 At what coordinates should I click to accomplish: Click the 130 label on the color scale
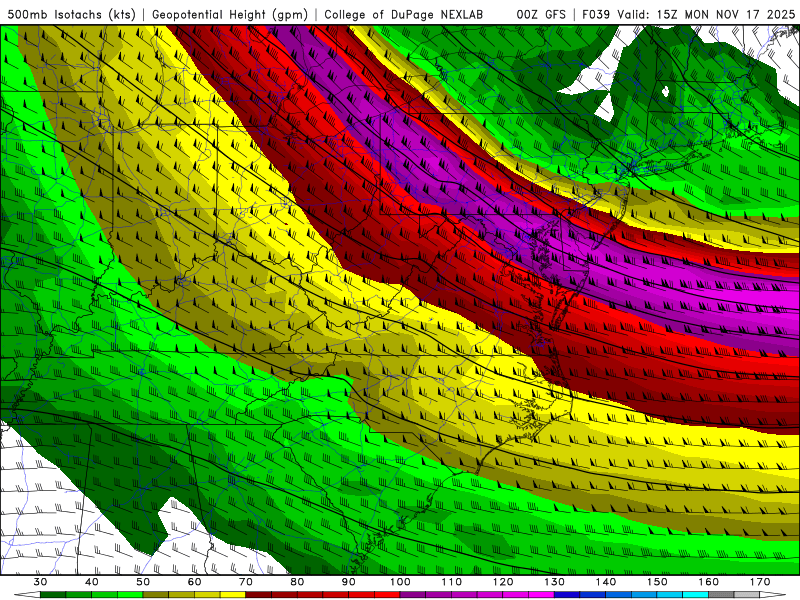[x=555, y=582]
